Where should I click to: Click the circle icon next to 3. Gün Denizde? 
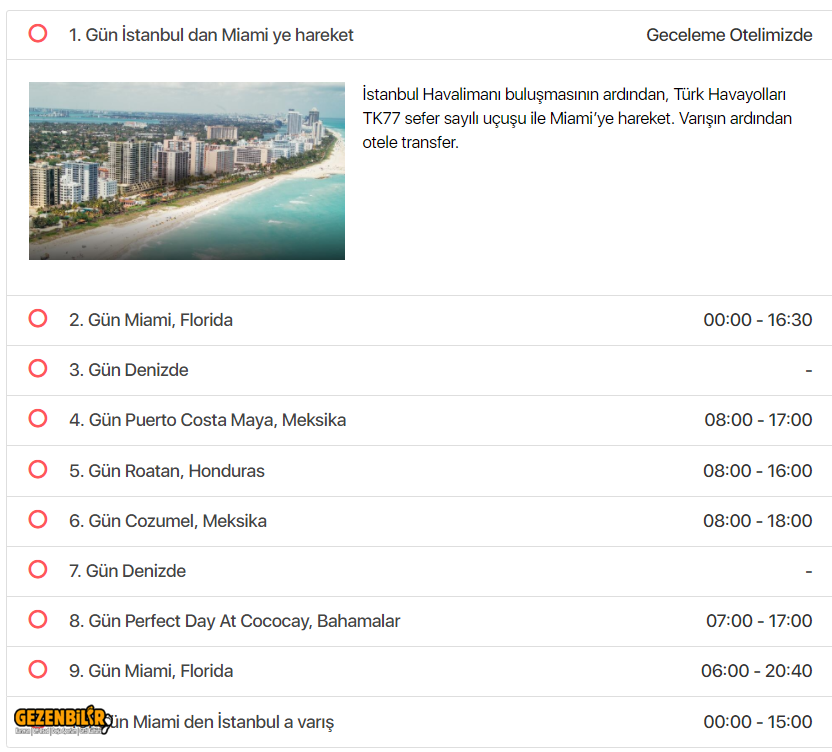pos(38,369)
